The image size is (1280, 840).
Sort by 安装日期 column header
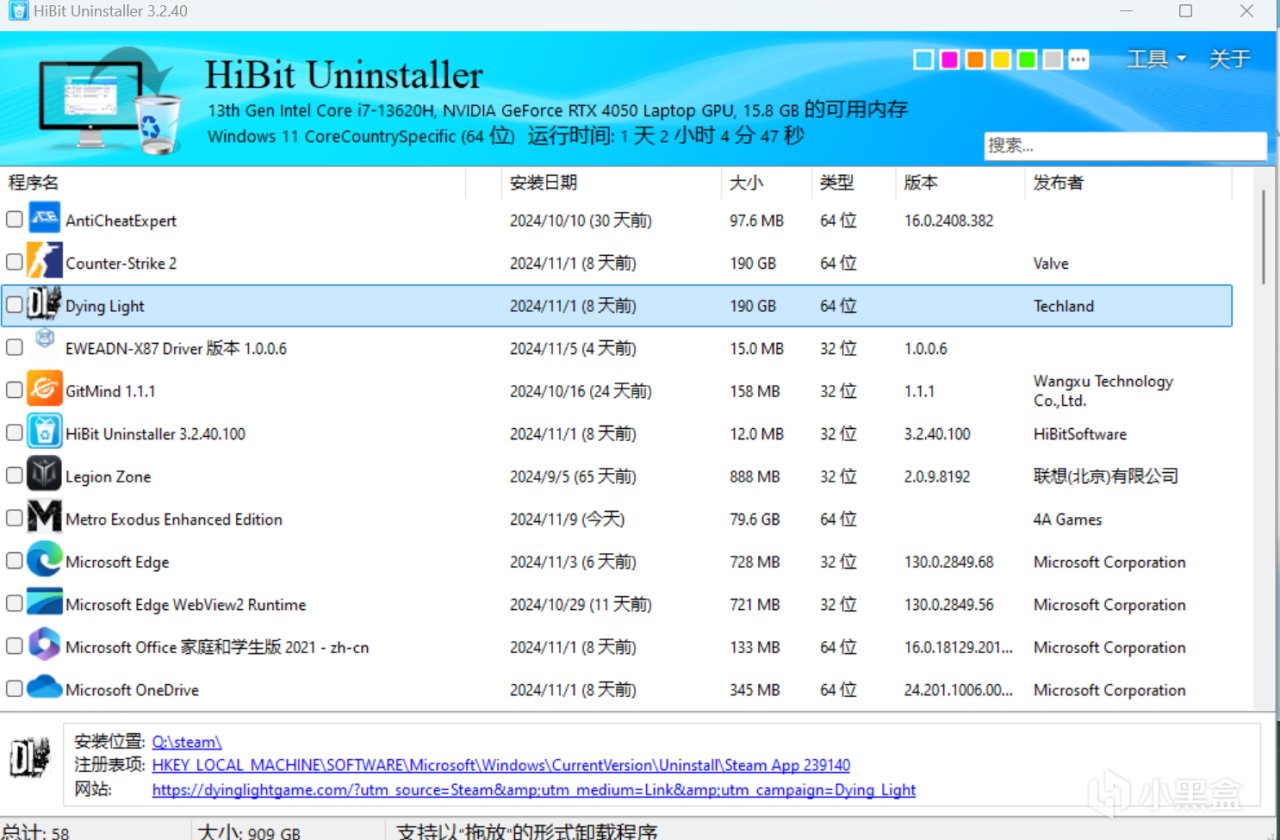[611, 182]
